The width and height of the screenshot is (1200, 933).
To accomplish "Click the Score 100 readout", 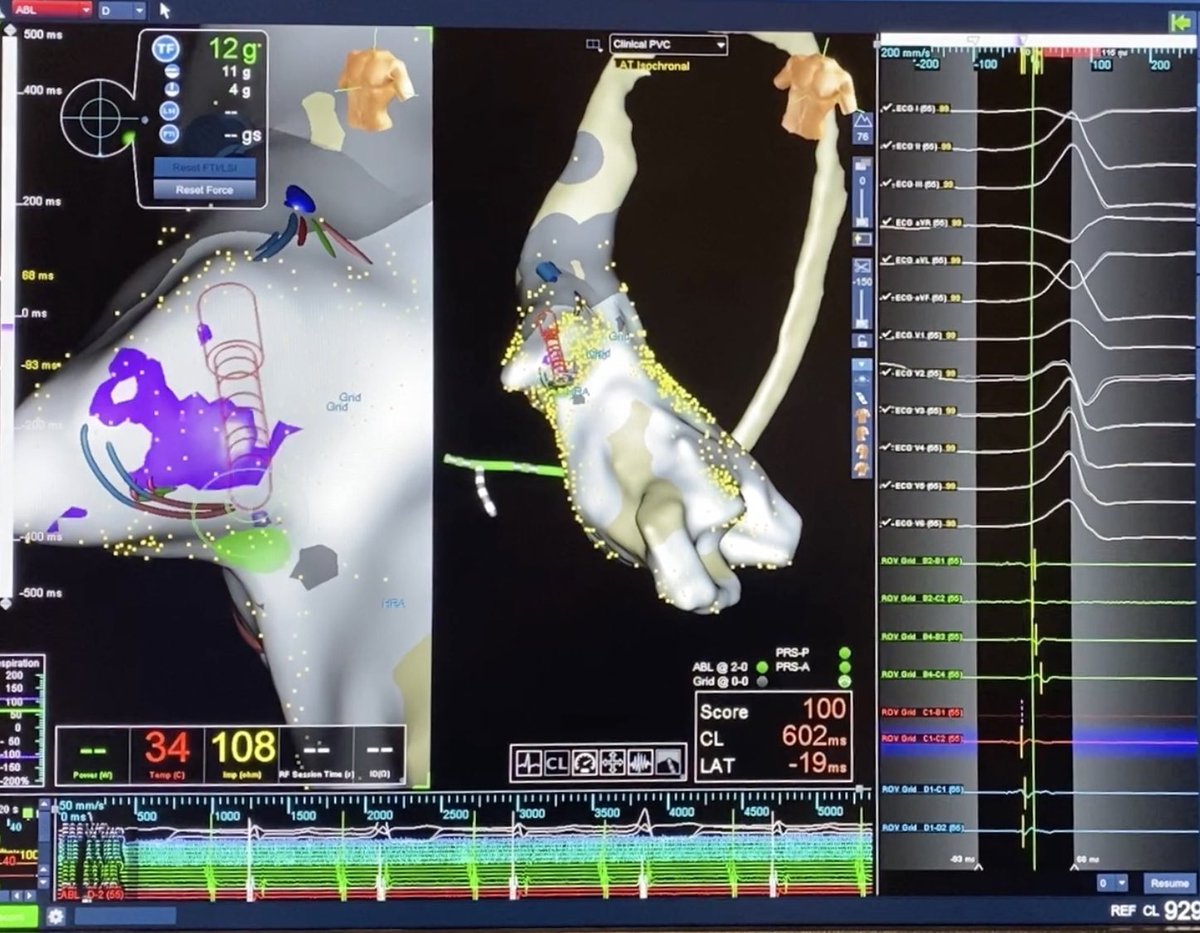I will 772,711.
